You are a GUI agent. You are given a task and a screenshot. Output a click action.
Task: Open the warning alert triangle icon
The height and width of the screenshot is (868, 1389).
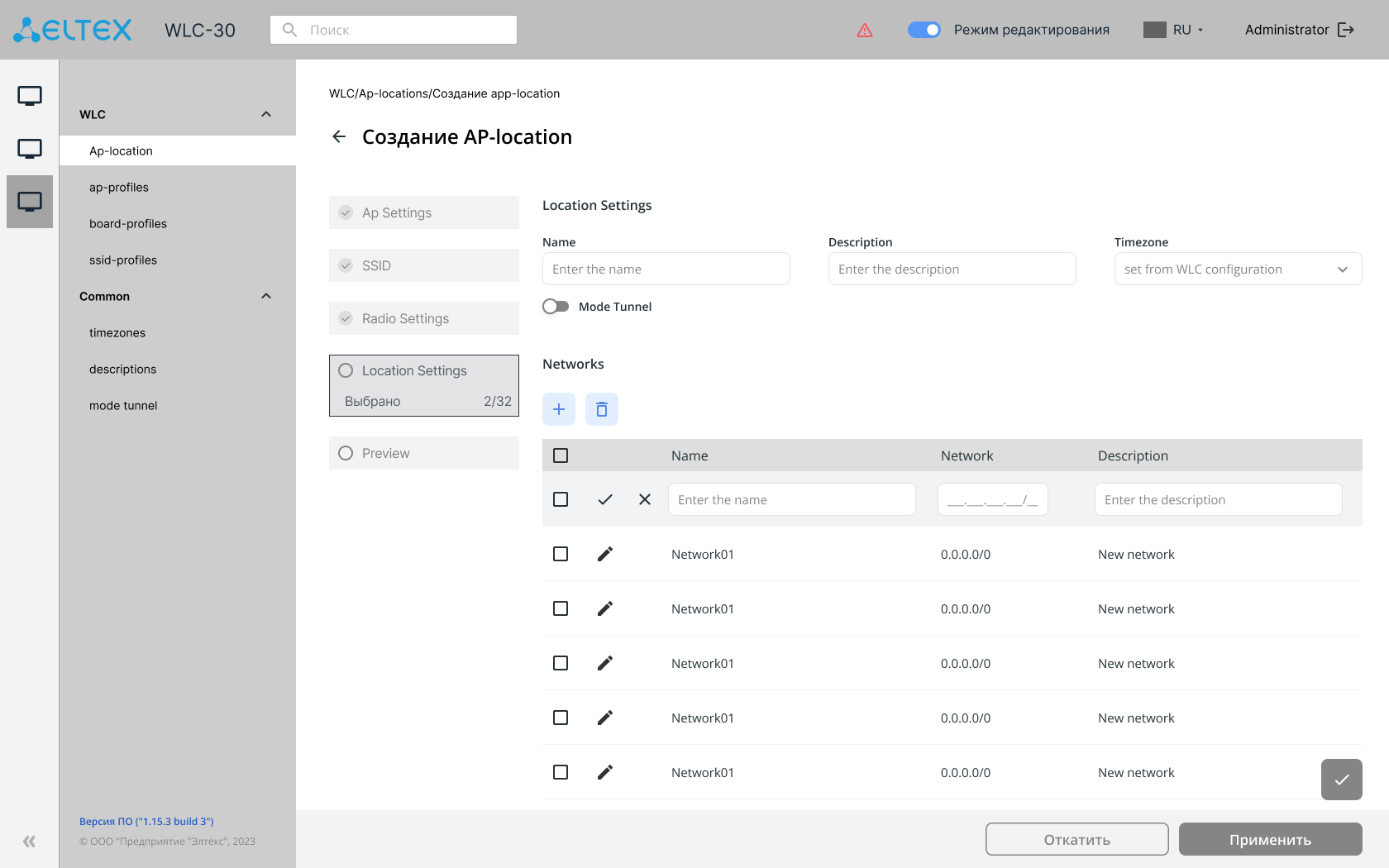[x=865, y=30]
